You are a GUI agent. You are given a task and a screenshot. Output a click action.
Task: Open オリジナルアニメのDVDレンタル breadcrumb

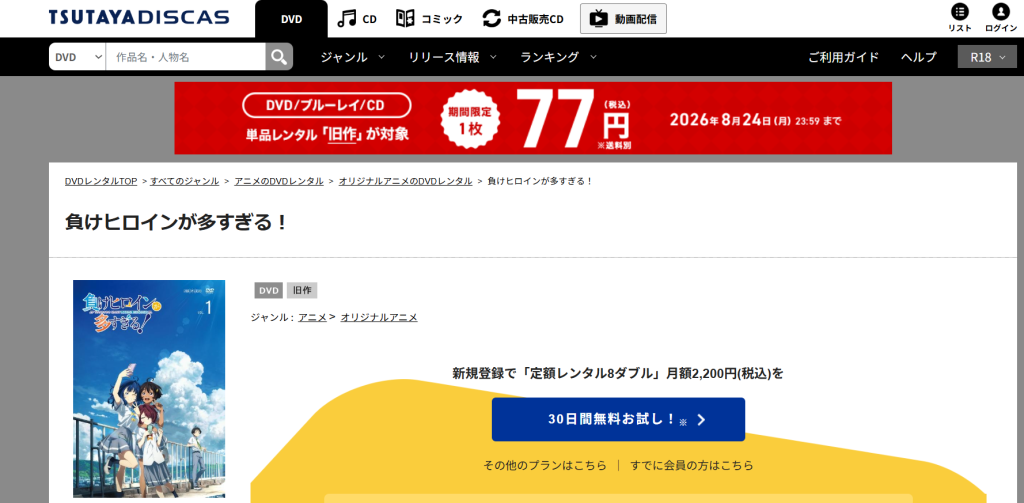pos(405,181)
